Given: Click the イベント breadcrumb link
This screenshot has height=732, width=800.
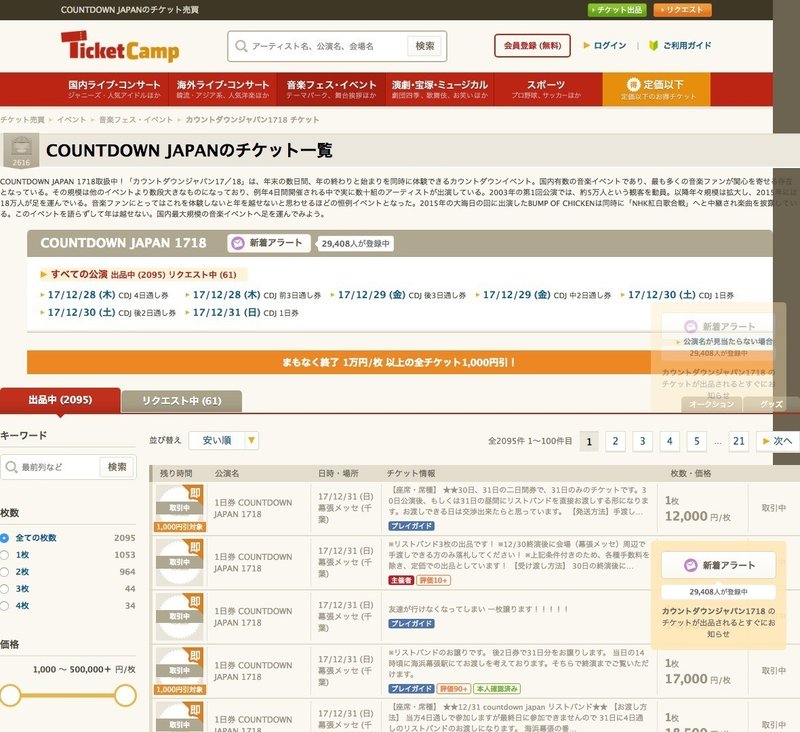Looking at the screenshot, I should click(x=71, y=119).
